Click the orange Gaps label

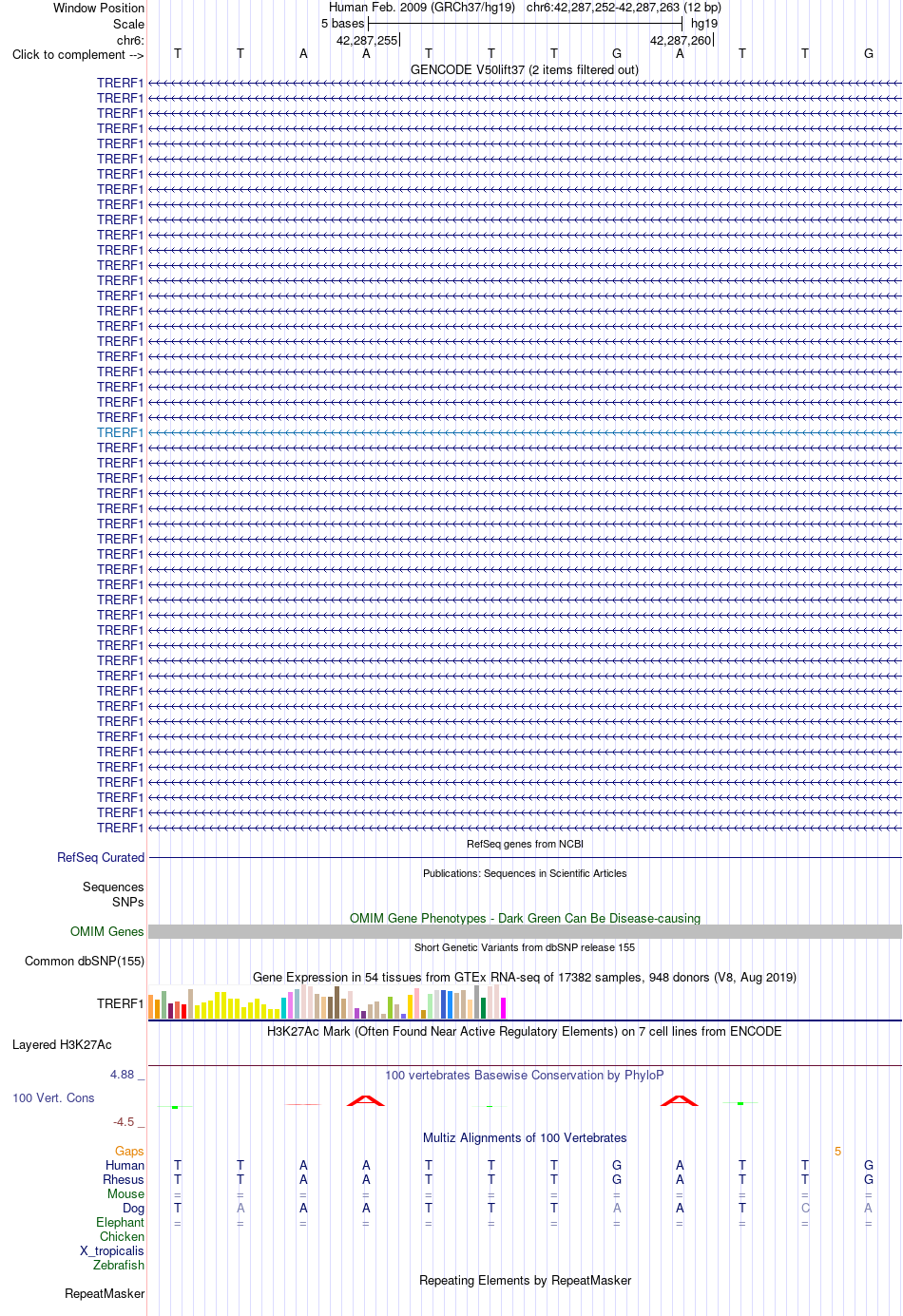129,1152
